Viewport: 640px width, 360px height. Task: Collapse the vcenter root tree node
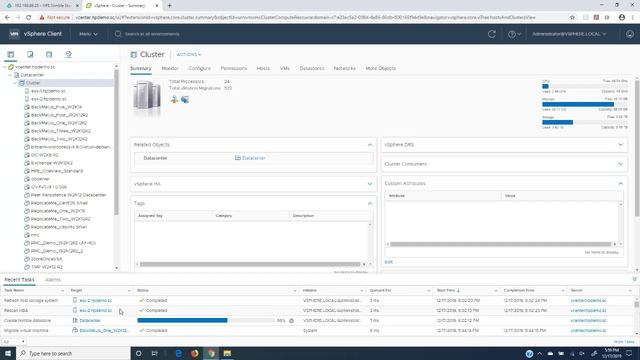[4, 67]
